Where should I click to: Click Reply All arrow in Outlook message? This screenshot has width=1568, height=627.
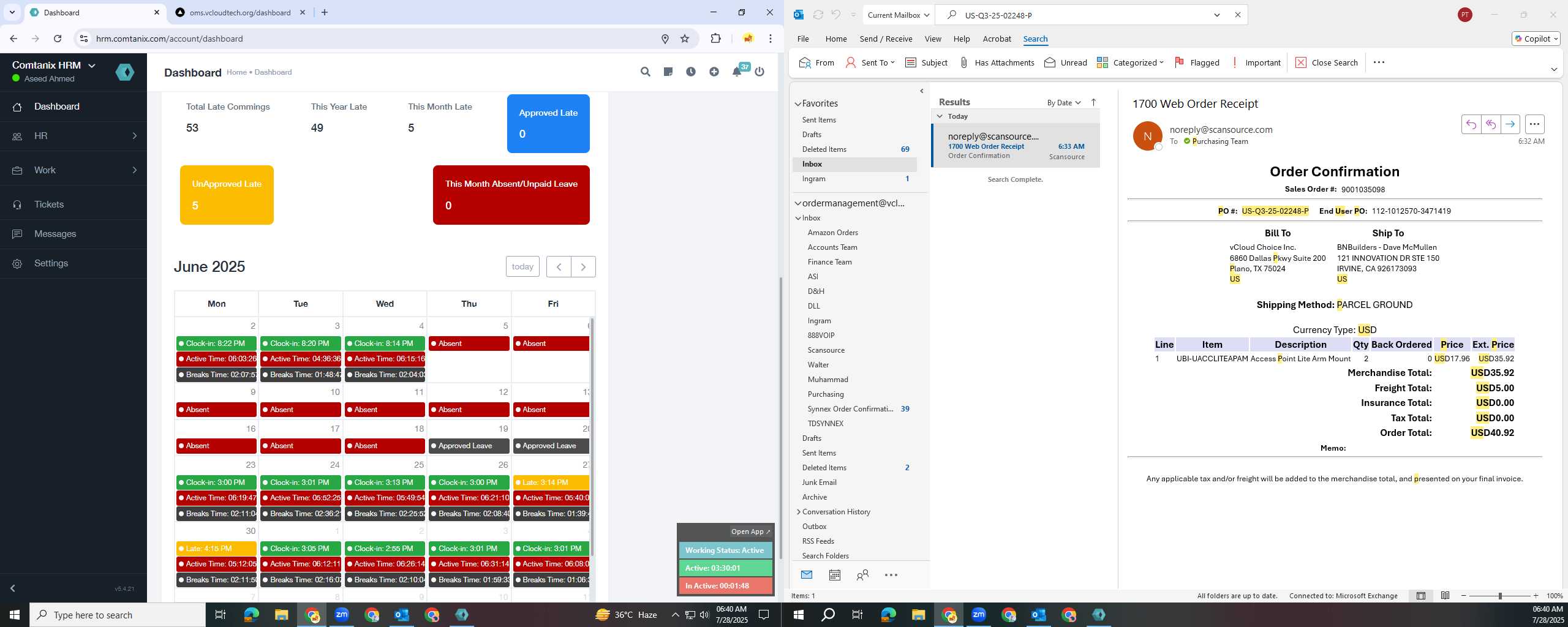coord(1490,124)
